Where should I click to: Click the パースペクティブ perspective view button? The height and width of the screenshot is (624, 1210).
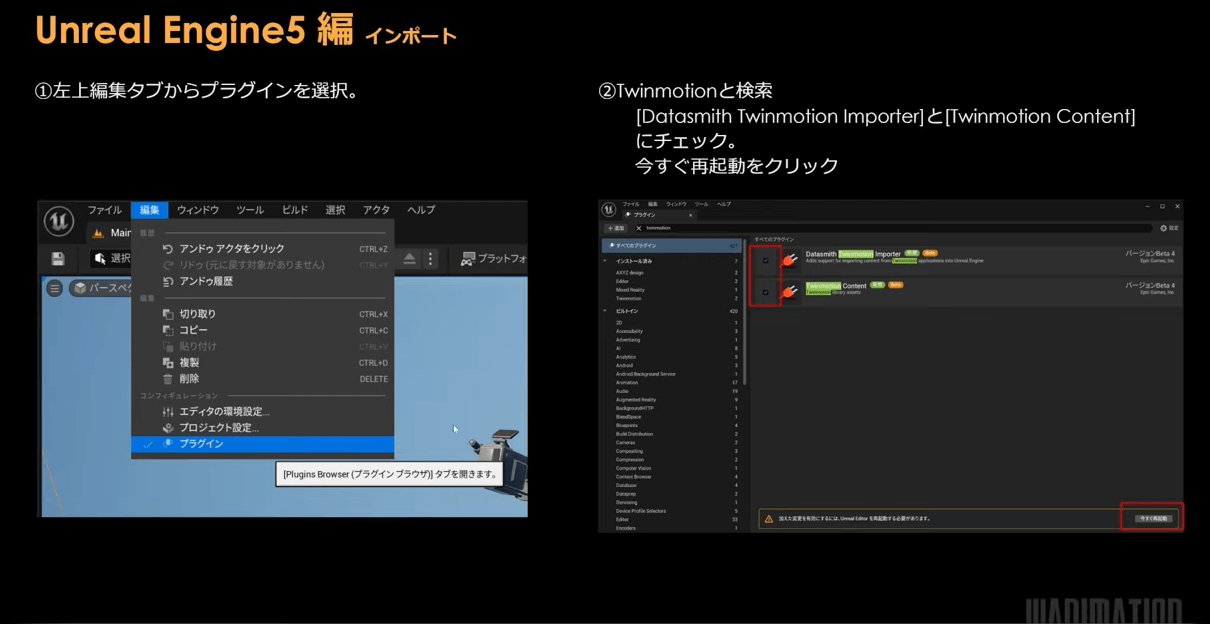(101, 288)
